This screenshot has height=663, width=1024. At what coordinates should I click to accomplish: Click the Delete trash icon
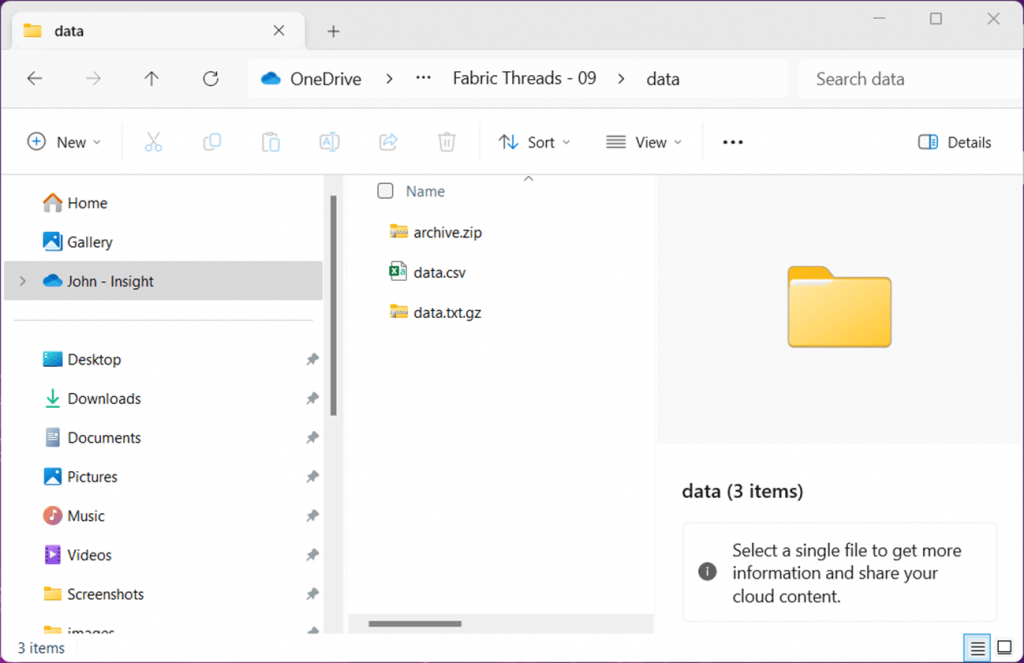tap(447, 142)
